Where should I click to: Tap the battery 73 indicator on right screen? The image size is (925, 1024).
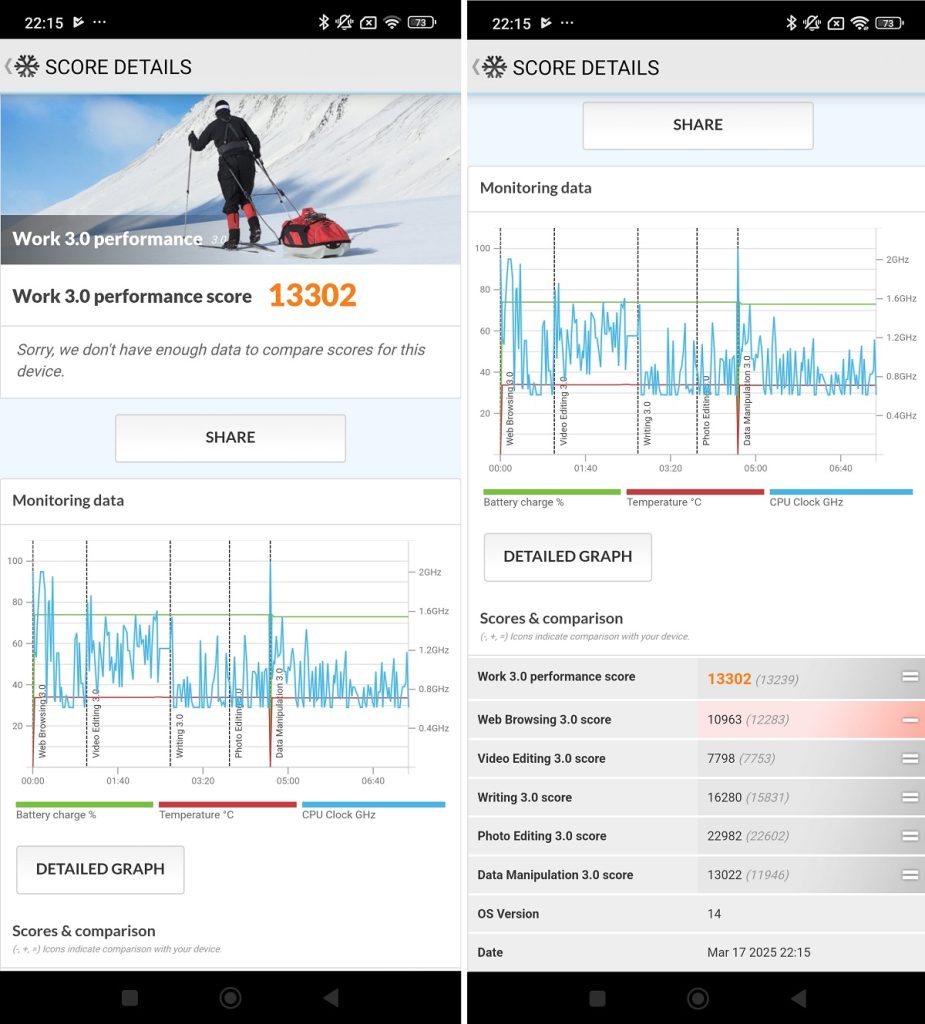pyautogui.click(x=889, y=24)
